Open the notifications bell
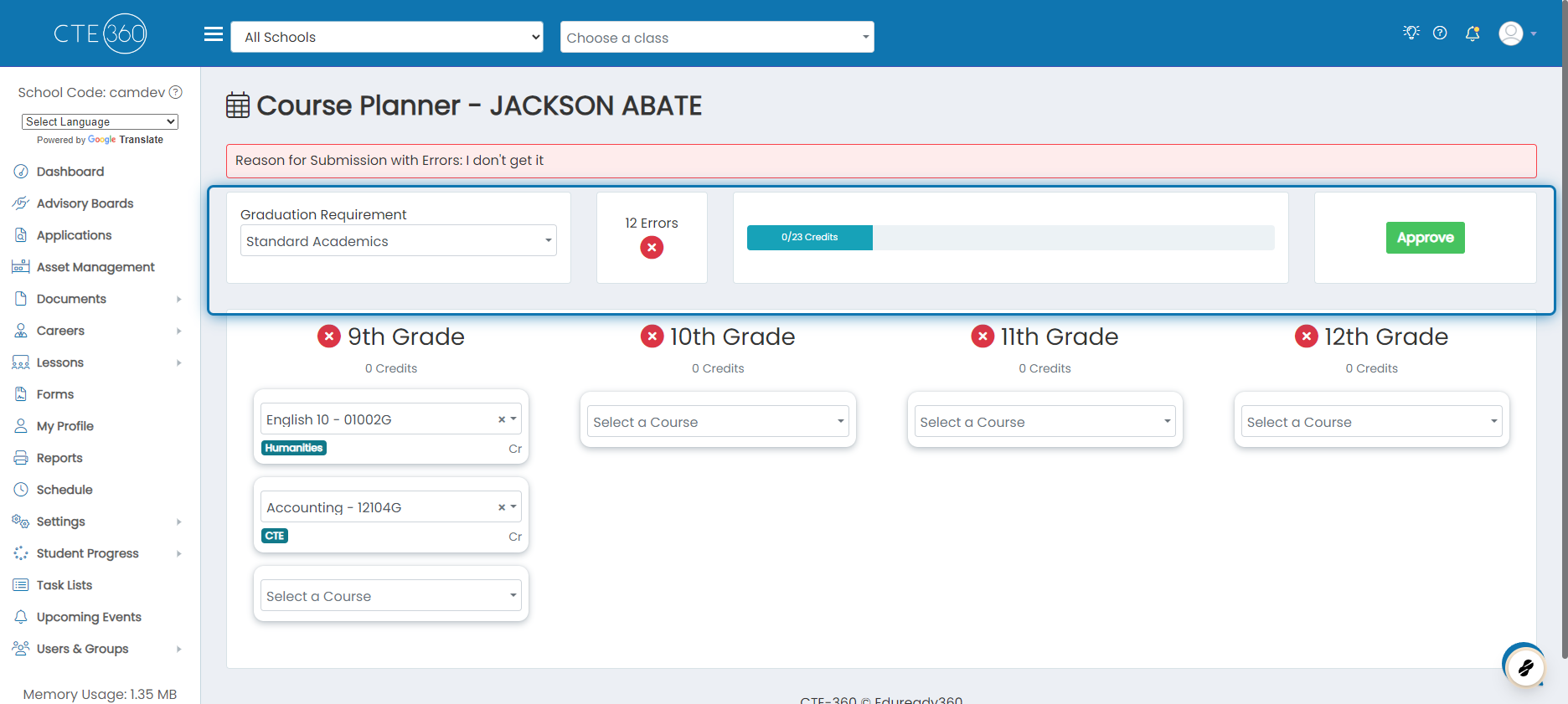This screenshot has height=704, width=1568. point(1473,33)
